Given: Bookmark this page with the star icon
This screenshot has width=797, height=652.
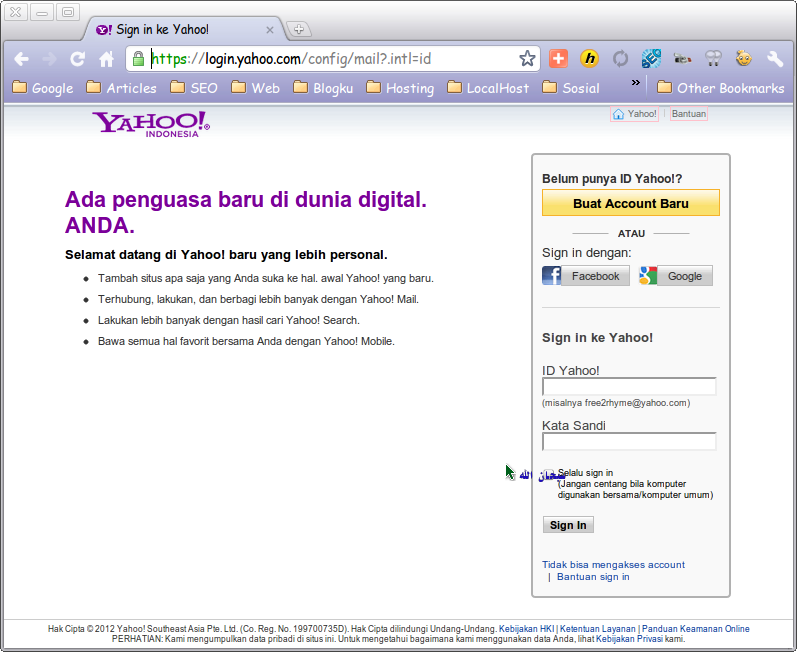Looking at the screenshot, I should (527, 59).
